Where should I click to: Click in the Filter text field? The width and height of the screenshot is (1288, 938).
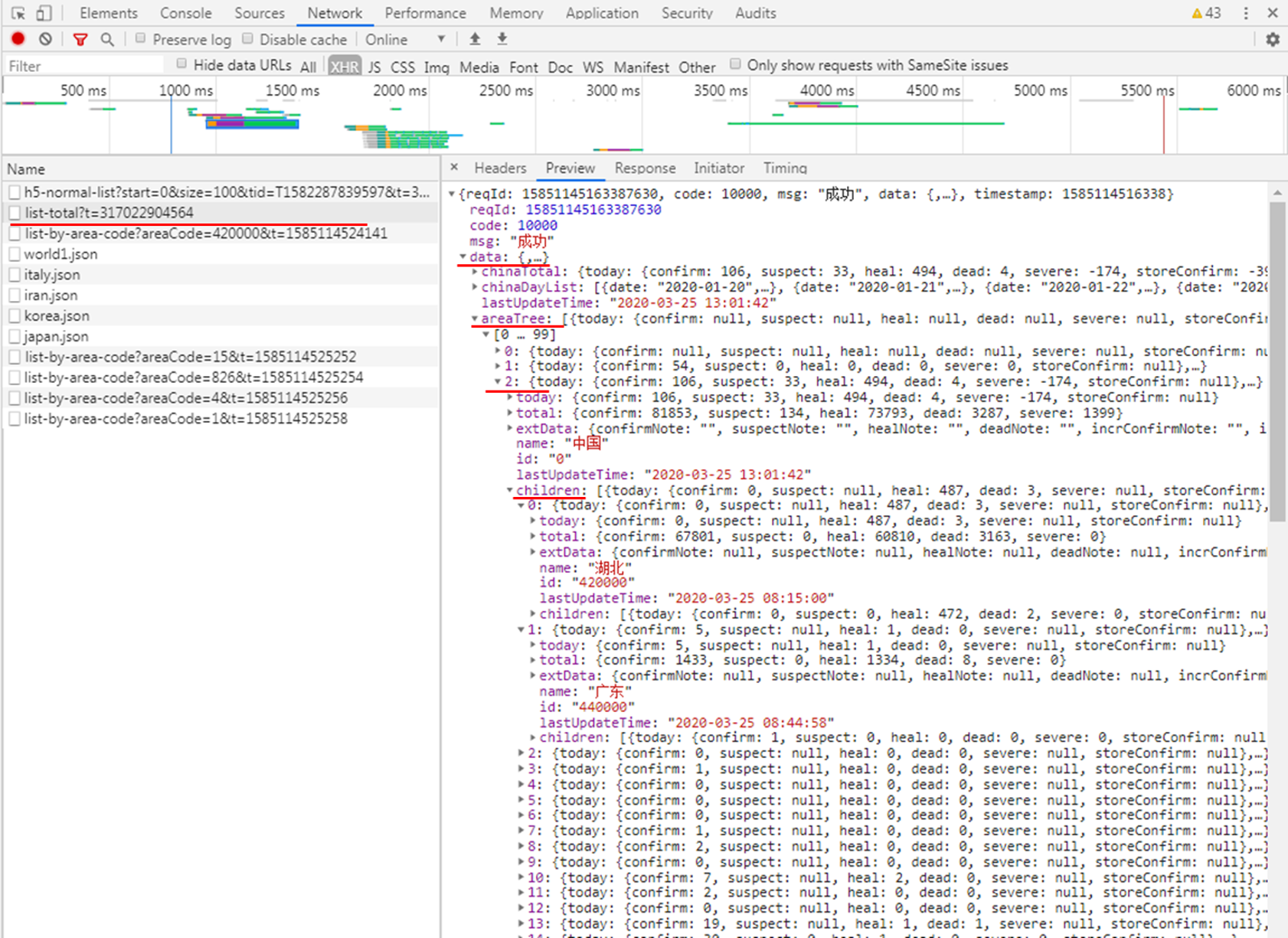coord(84,66)
